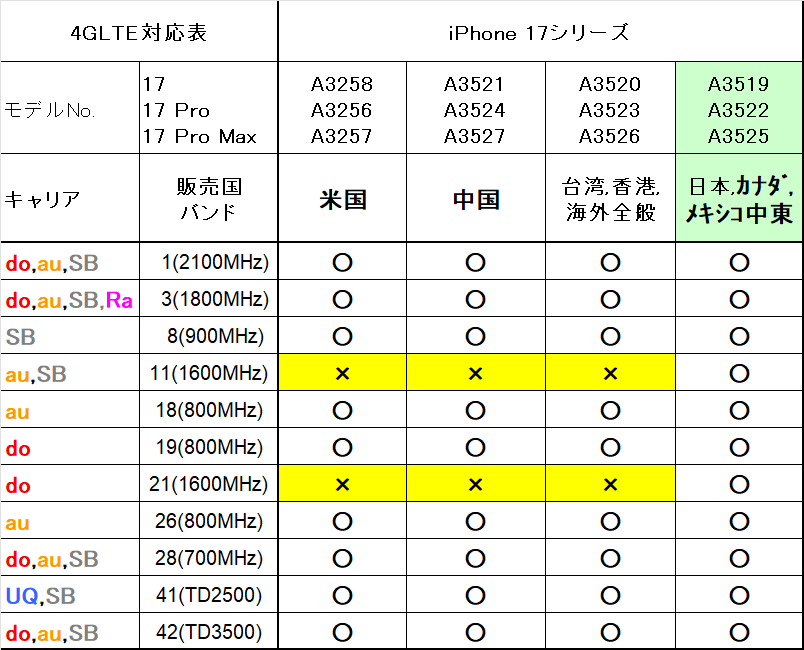Screen dimensions: 804x650
Task: Select the green cell with A3519 A3522 A3525
Action: pyautogui.click(x=739, y=108)
